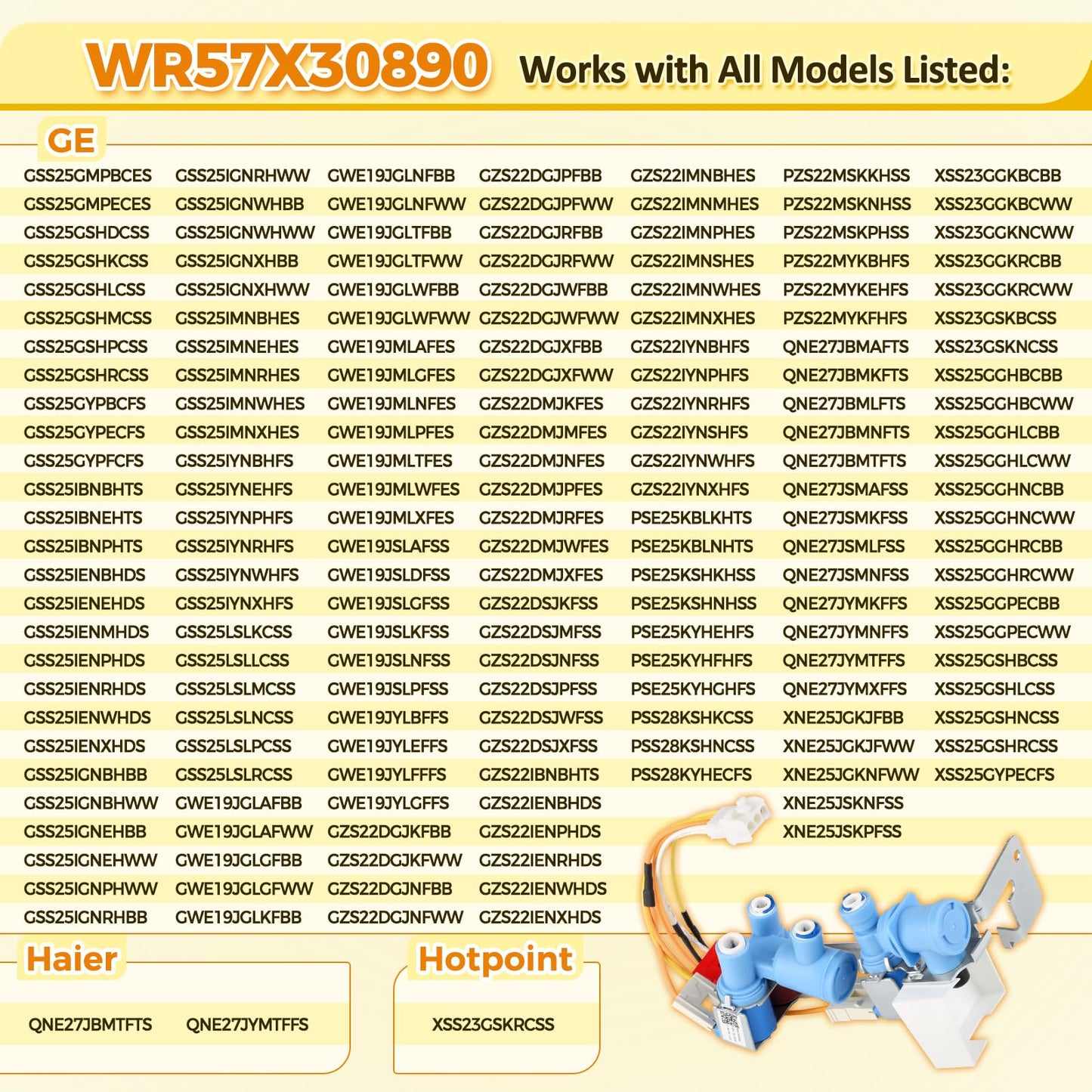The image size is (1092, 1092).
Task: Click model number GSS25LSLRCSS
Action: pyautogui.click(x=234, y=774)
